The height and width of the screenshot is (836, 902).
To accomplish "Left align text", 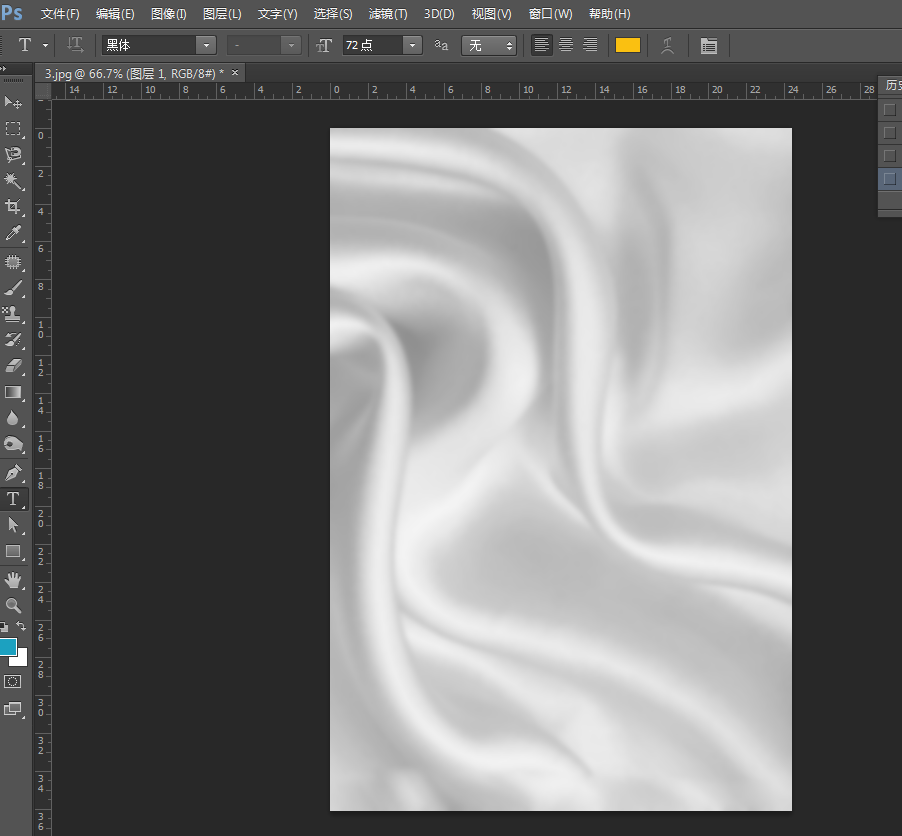I will tap(541, 45).
